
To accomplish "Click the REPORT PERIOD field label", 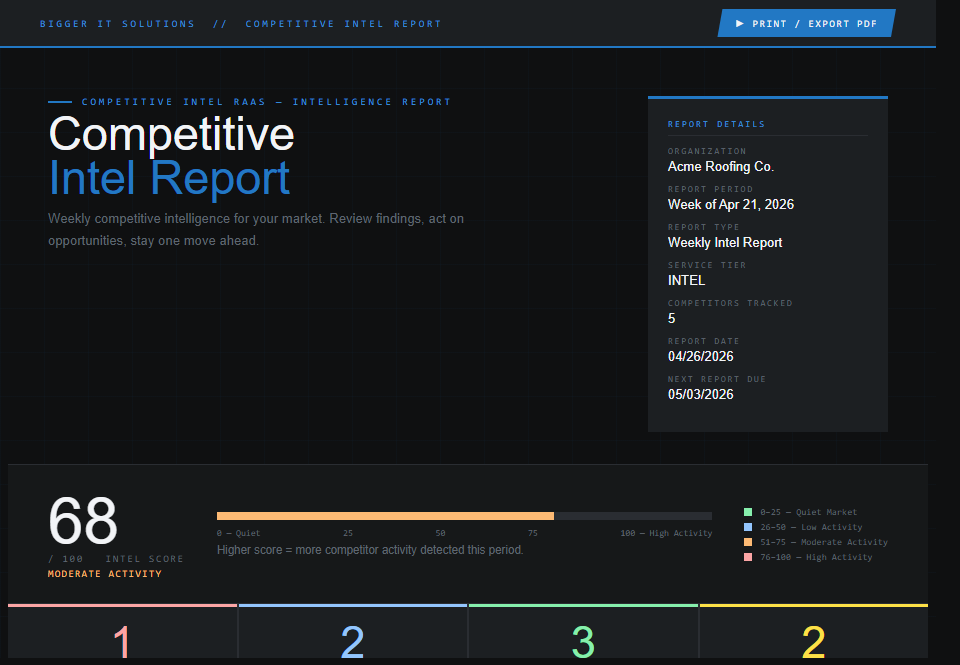I will pyautogui.click(x=710, y=189).
